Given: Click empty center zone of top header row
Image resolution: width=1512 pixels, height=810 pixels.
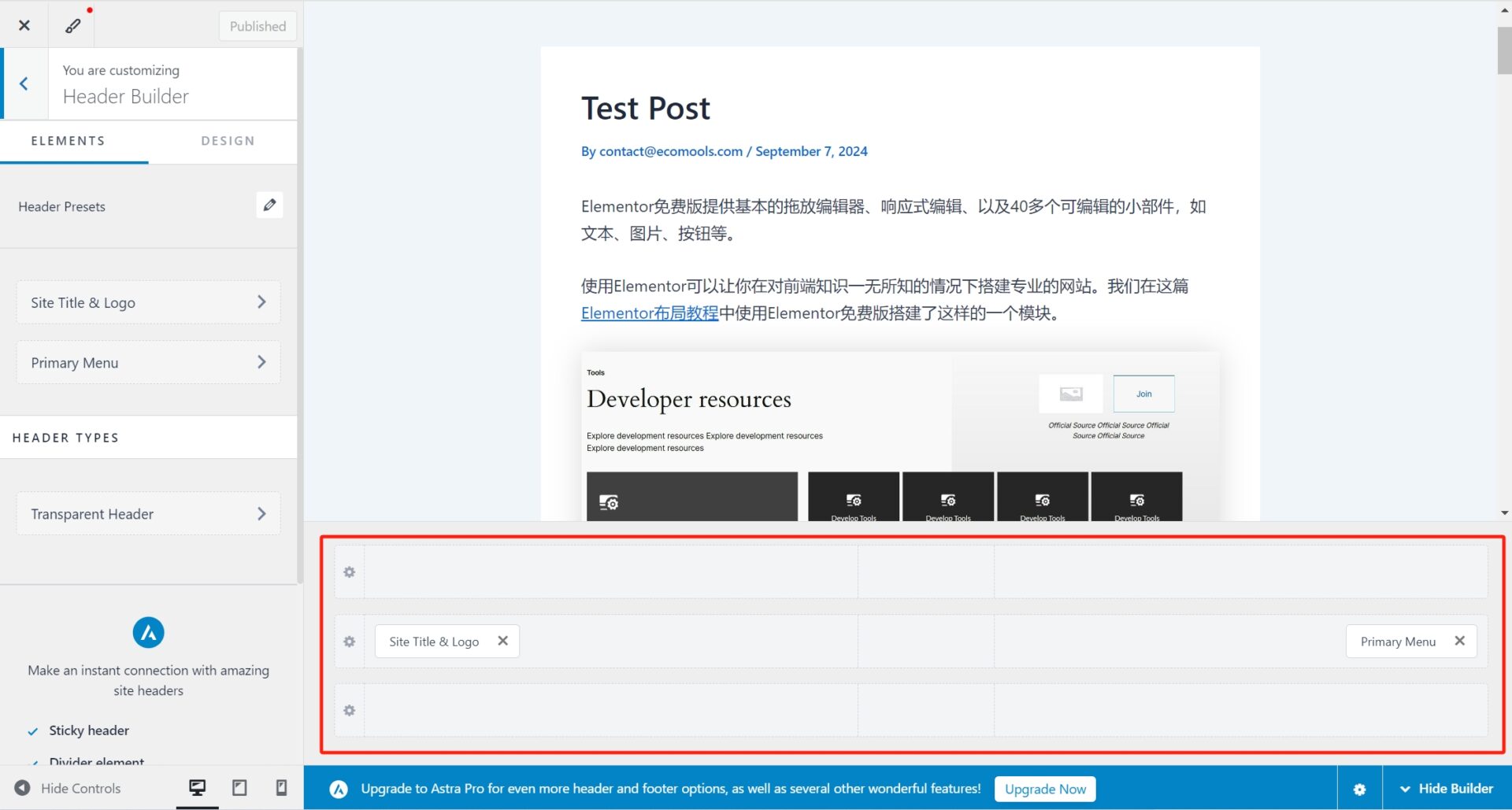Looking at the screenshot, I should (926, 572).
